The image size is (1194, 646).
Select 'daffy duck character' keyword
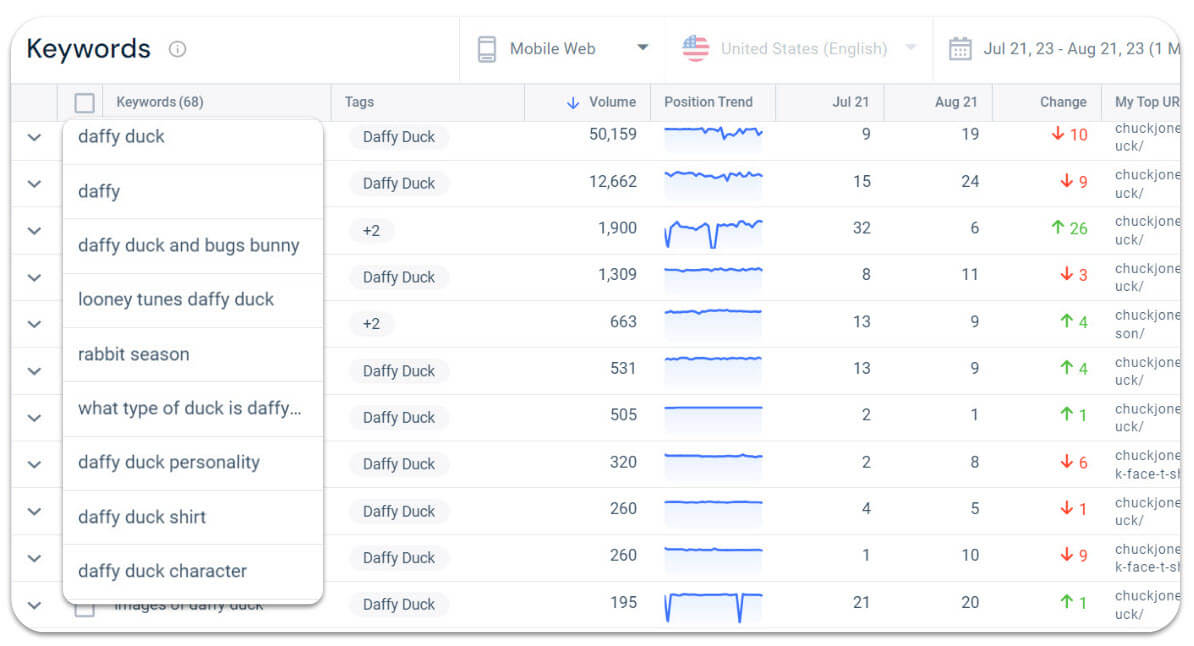pos(193,571)
